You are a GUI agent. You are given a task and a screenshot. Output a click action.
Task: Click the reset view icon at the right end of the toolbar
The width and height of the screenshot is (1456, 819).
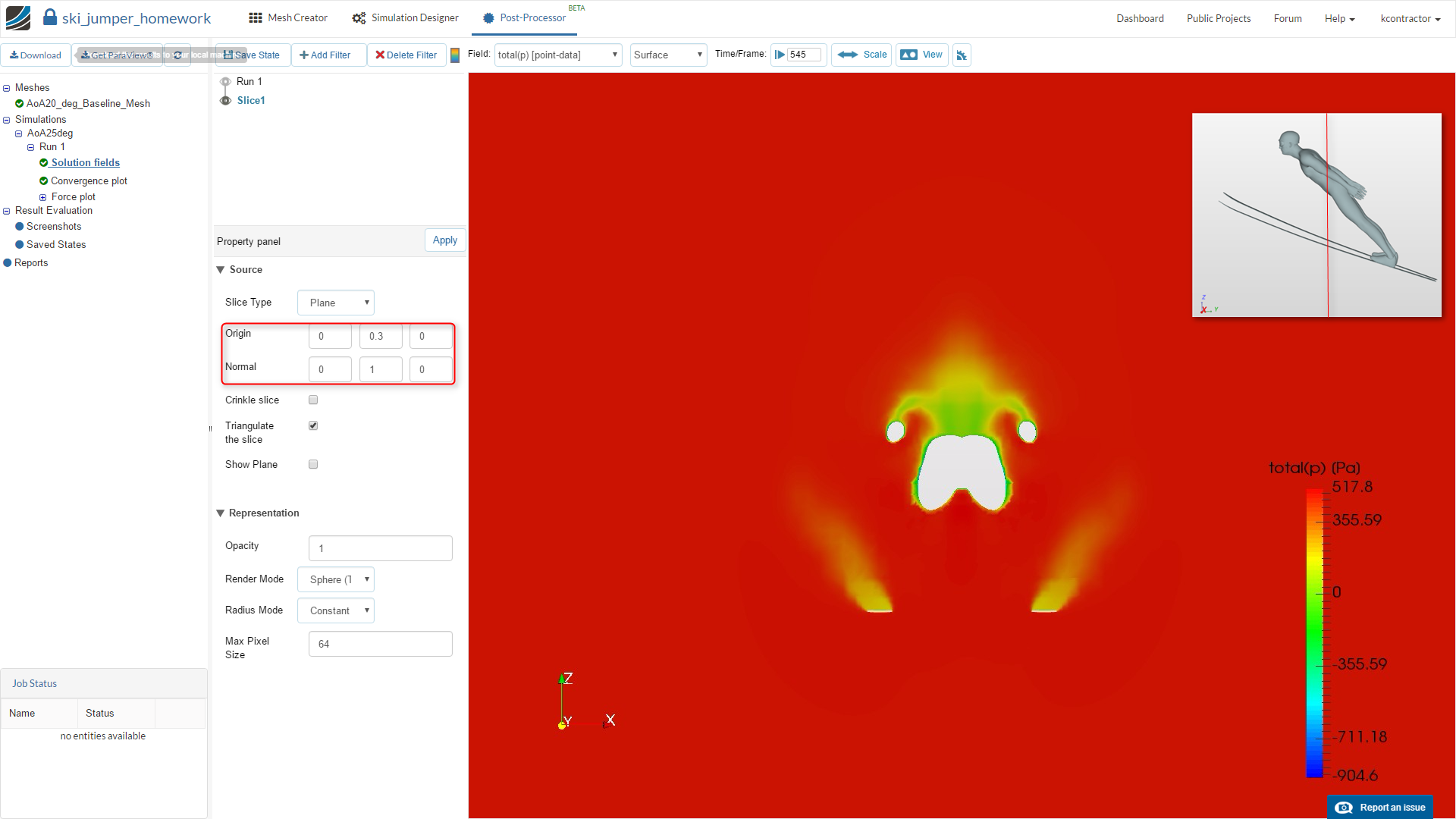tap(962, 55)
